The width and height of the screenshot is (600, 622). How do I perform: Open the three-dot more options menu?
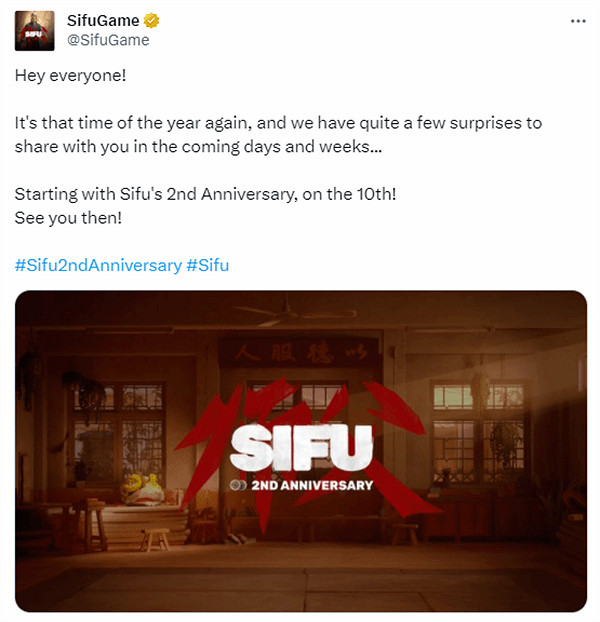pyautogui.click(x=578, y=21)
